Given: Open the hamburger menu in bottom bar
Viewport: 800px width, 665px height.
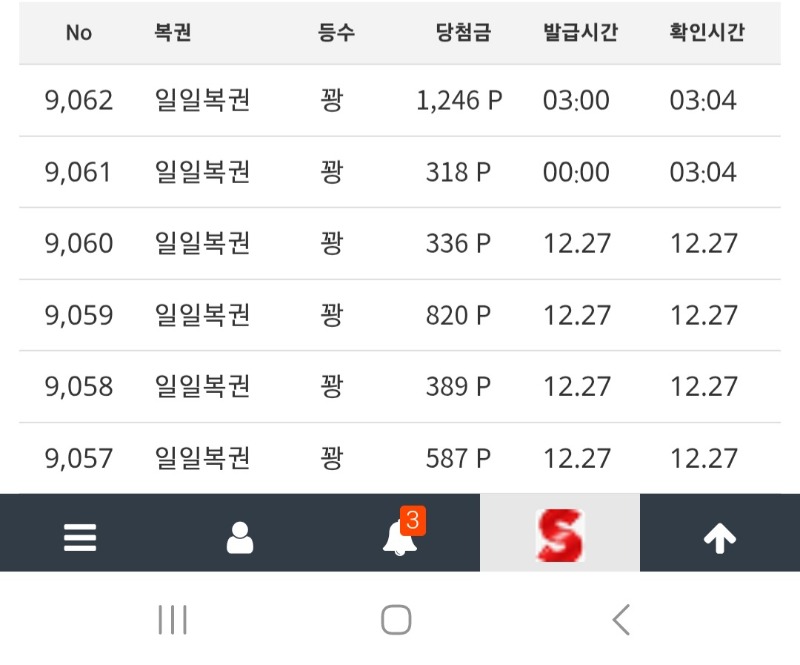Looking at the screenshot, I should click(80, 538).
